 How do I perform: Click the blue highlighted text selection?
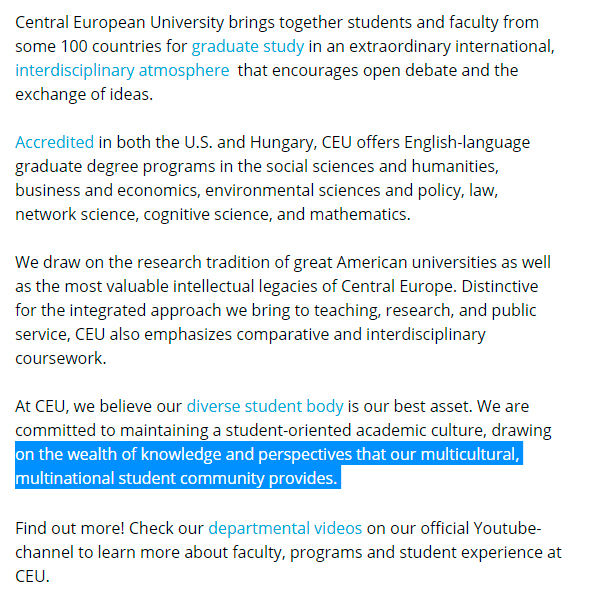click(268, 467)
